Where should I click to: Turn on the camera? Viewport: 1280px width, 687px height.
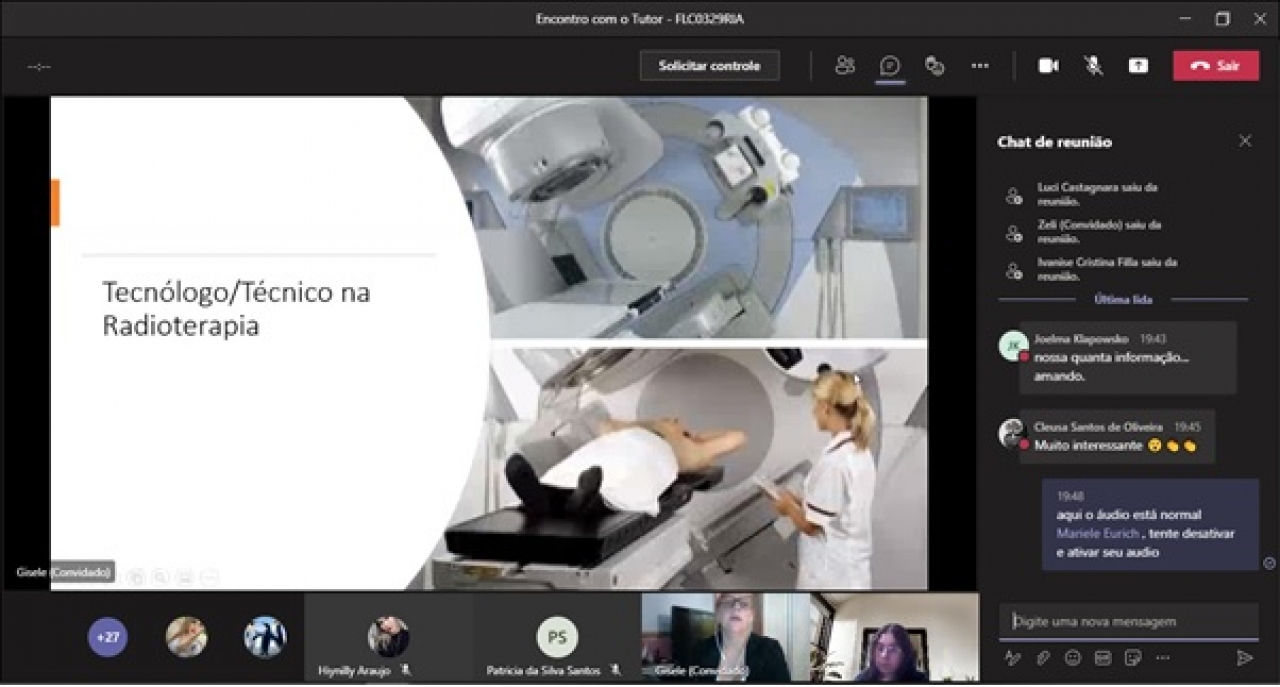(1048, 66)
